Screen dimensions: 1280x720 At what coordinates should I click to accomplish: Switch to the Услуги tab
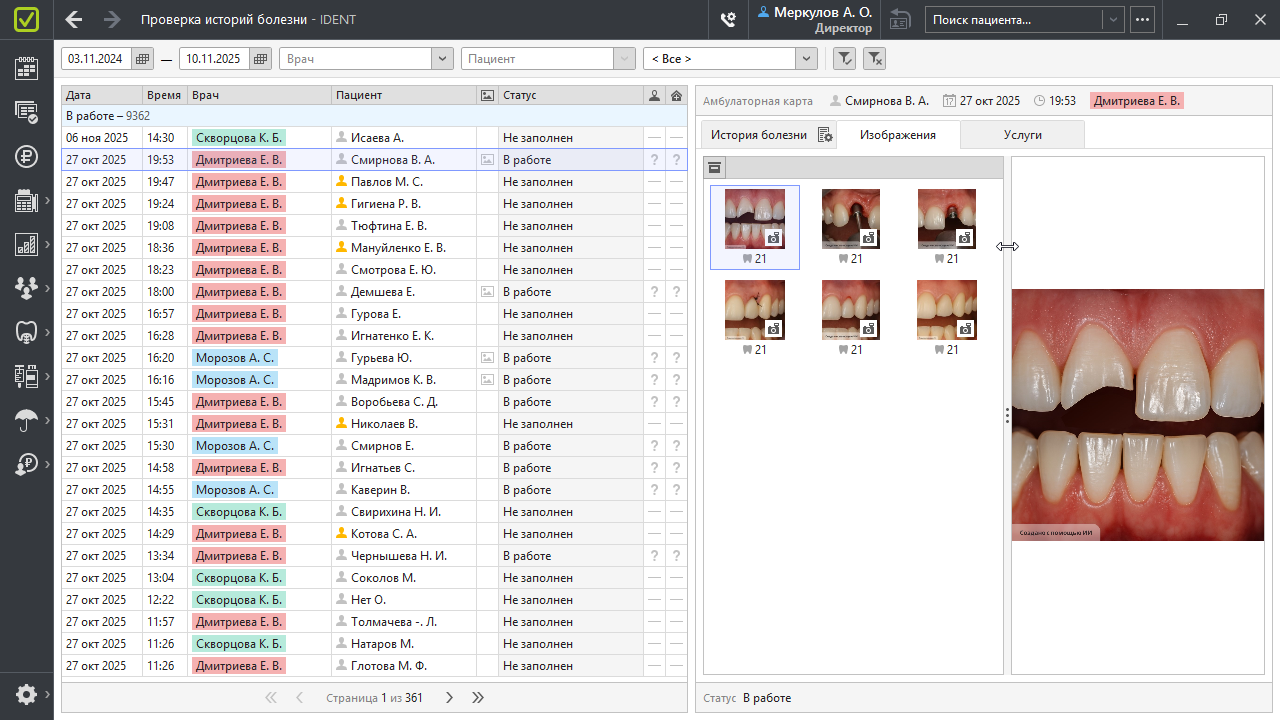(1022, 134)
